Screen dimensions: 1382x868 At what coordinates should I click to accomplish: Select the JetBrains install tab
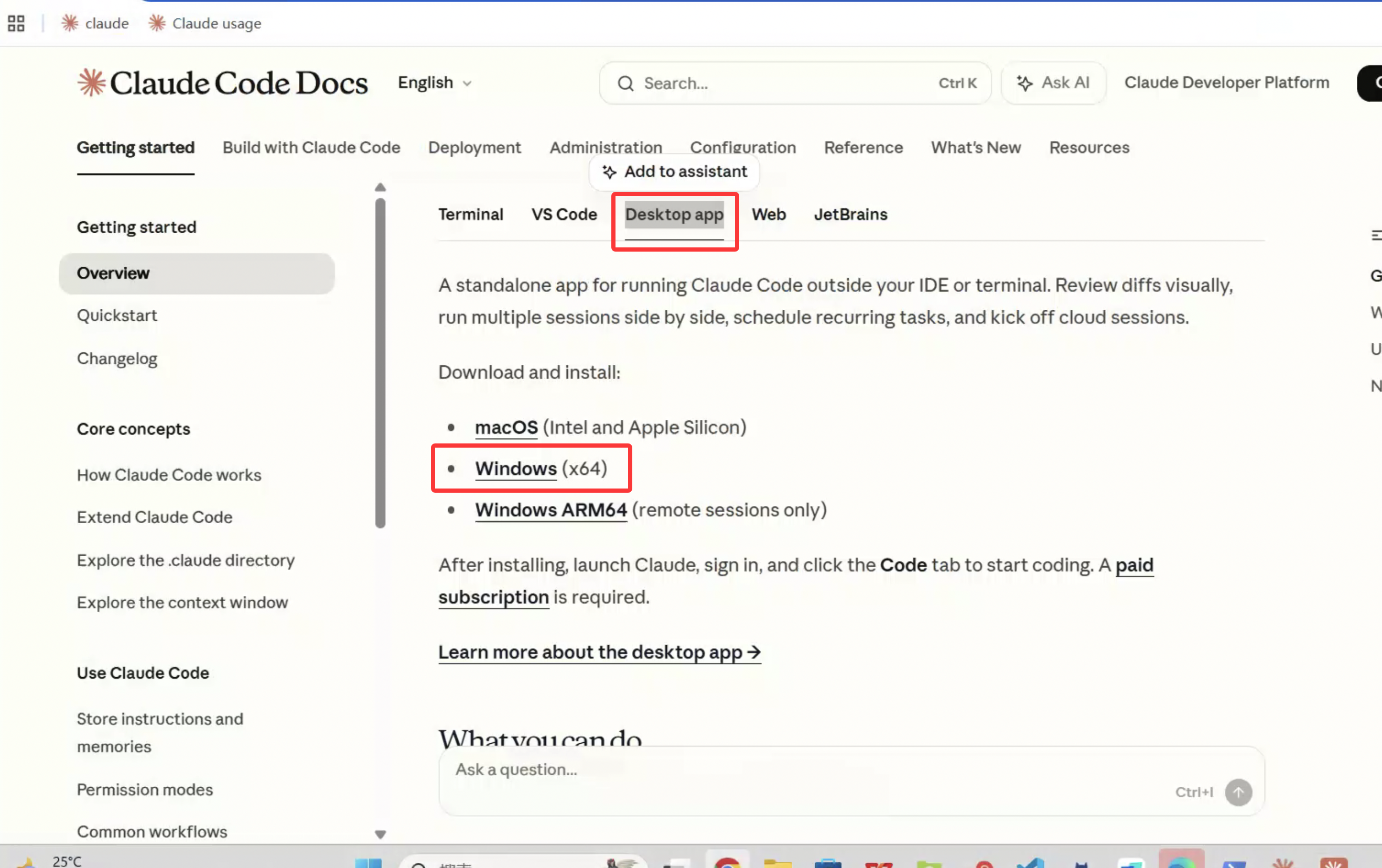point(850,214)
